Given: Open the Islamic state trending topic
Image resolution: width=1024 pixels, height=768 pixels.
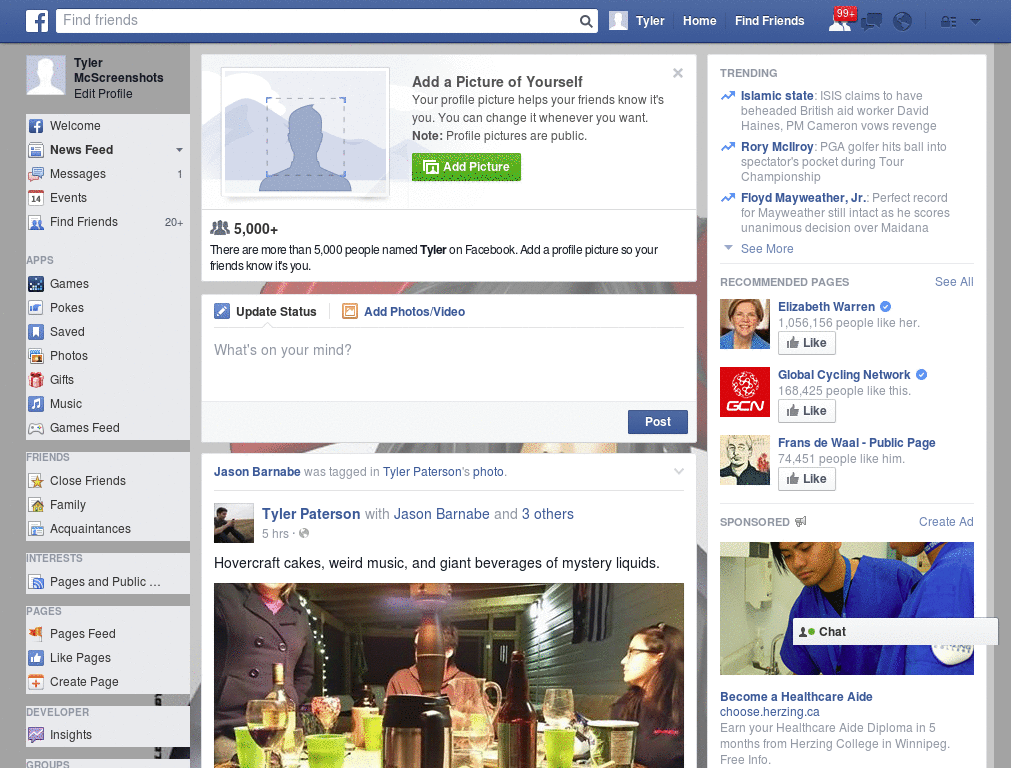Looking at the screenshot, I should coord(776,96).
